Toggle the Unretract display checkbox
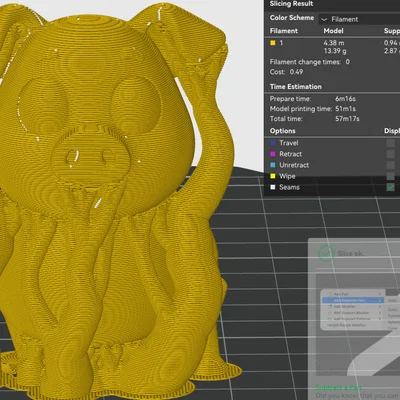 [390, 165]
